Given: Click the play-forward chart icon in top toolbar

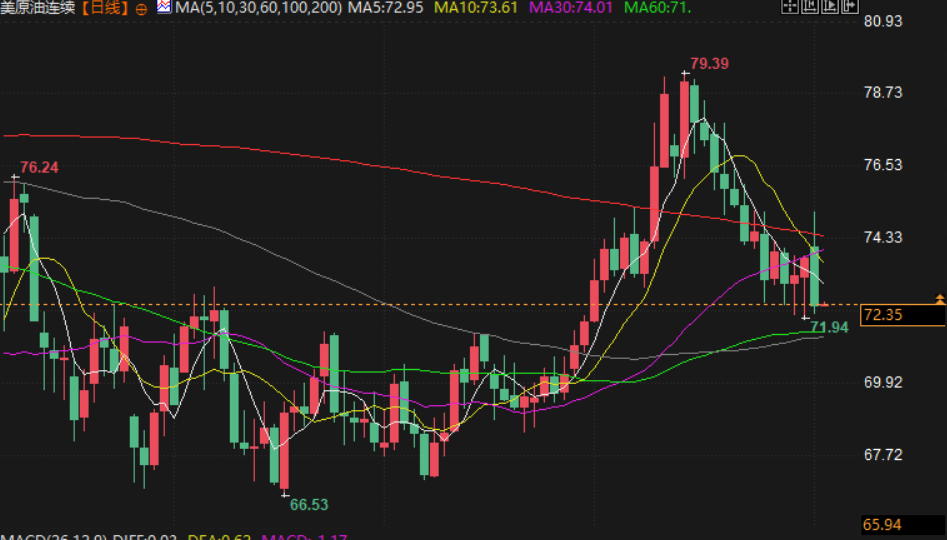Looking at the screenshot, I should (x=830, y=7).
